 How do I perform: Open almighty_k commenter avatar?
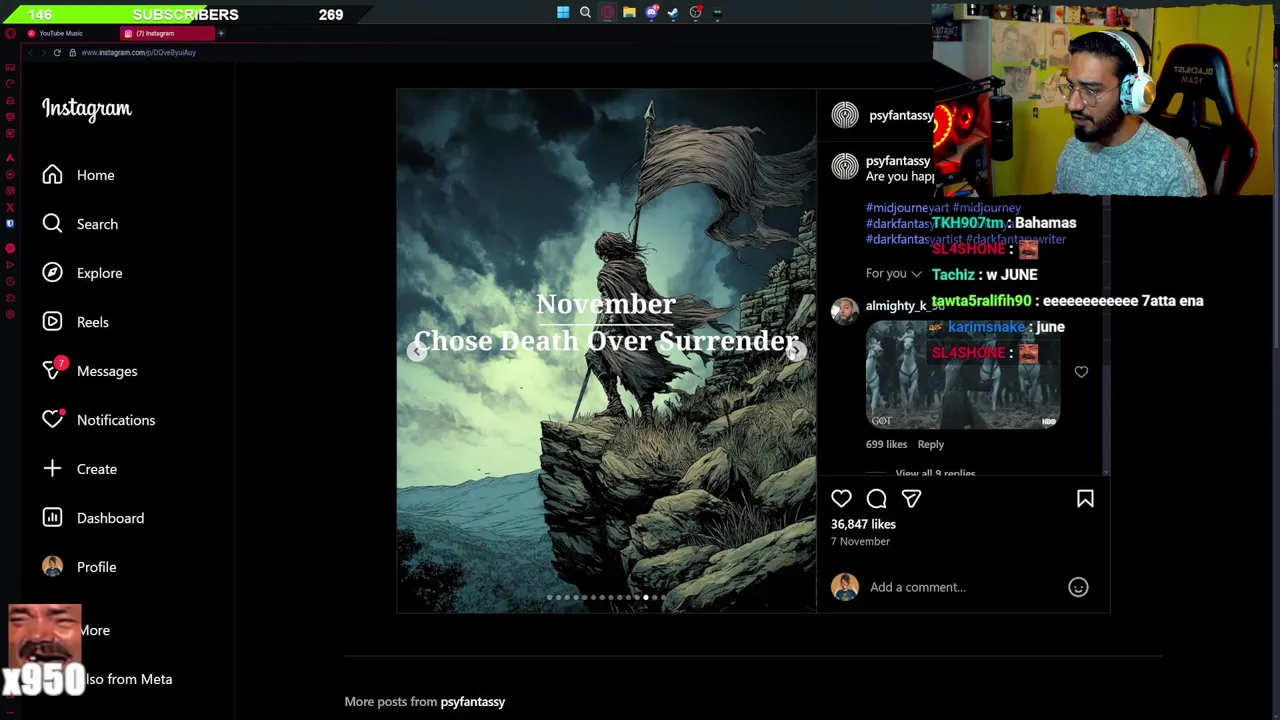(845, 310)
